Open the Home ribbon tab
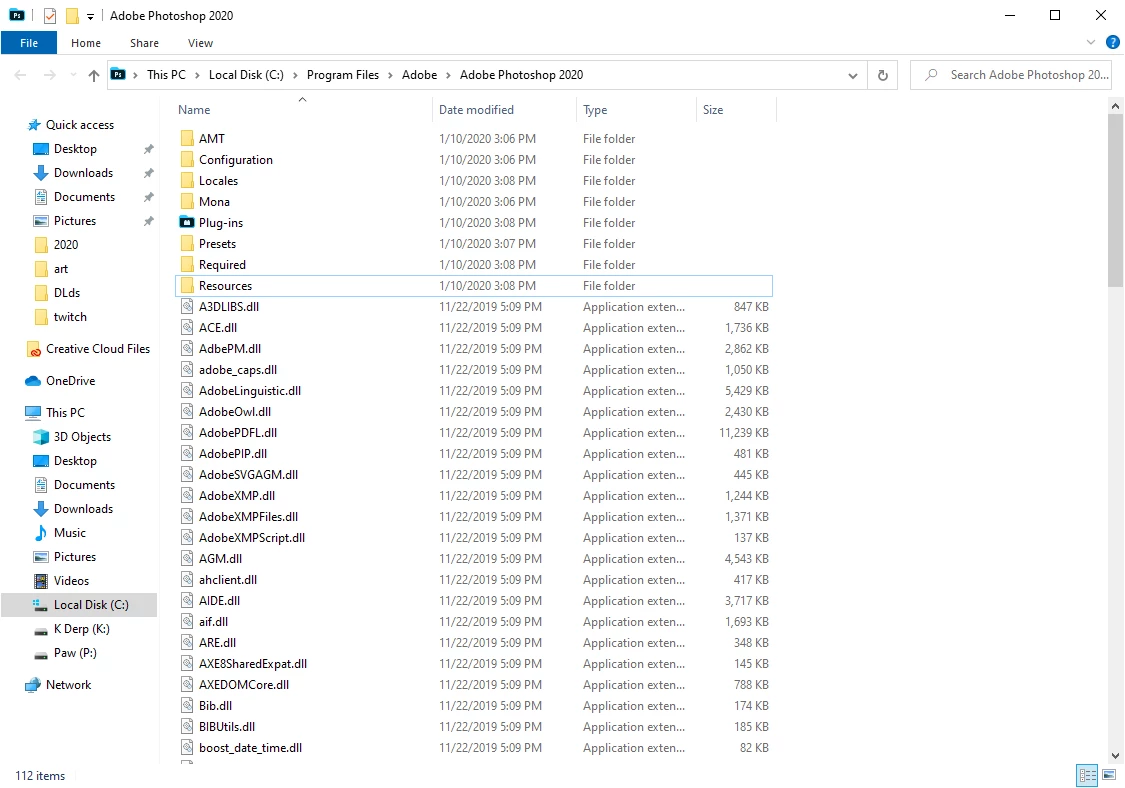The image size is (1125, 788). click(x=86, y=43)
